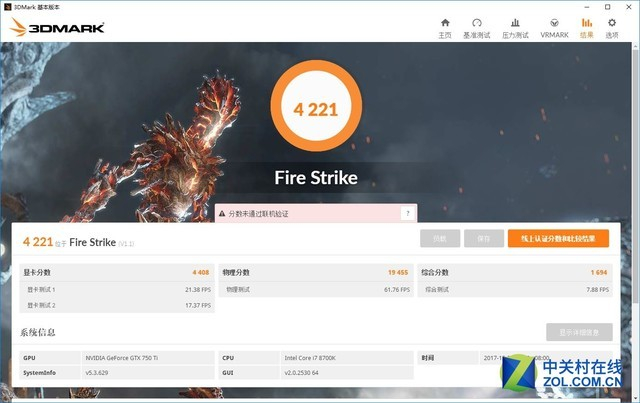Screen dimensions: 640x403
Task: Click the 时间 time label cell
Action: (x=448, y=358)
